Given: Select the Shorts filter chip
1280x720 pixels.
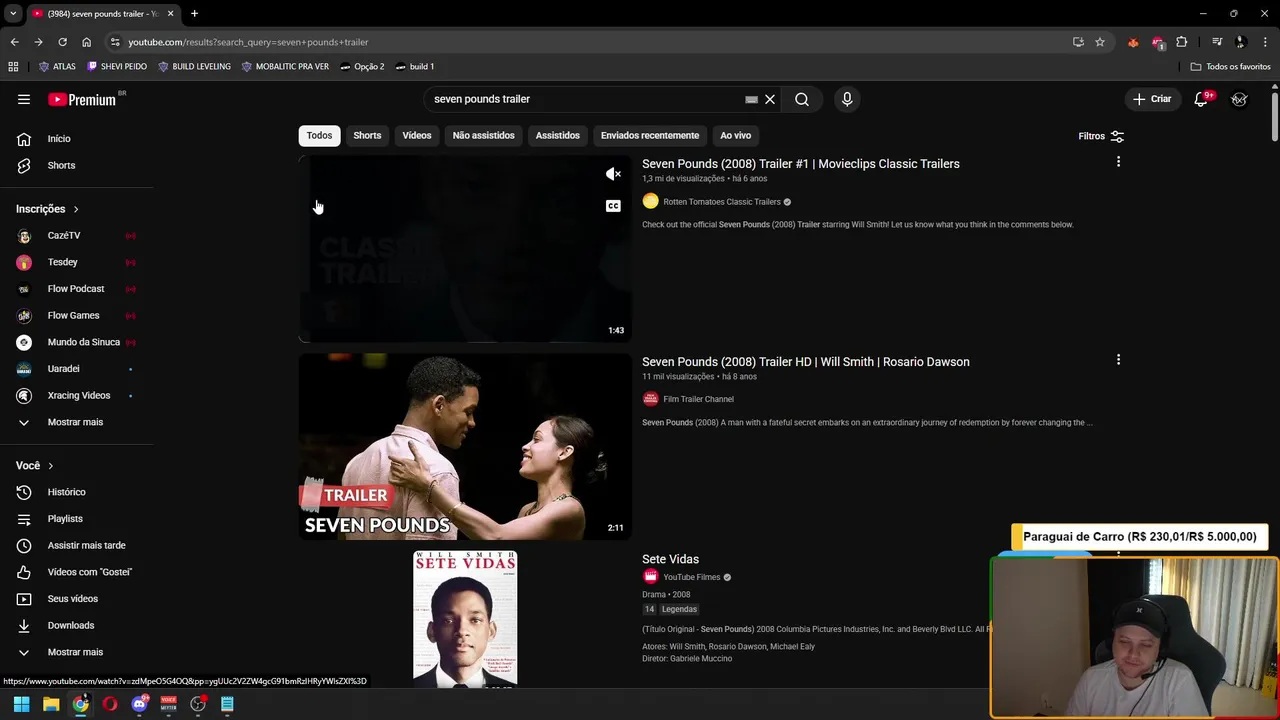Looking at the screenshot, I should click(x=367, y=135).
